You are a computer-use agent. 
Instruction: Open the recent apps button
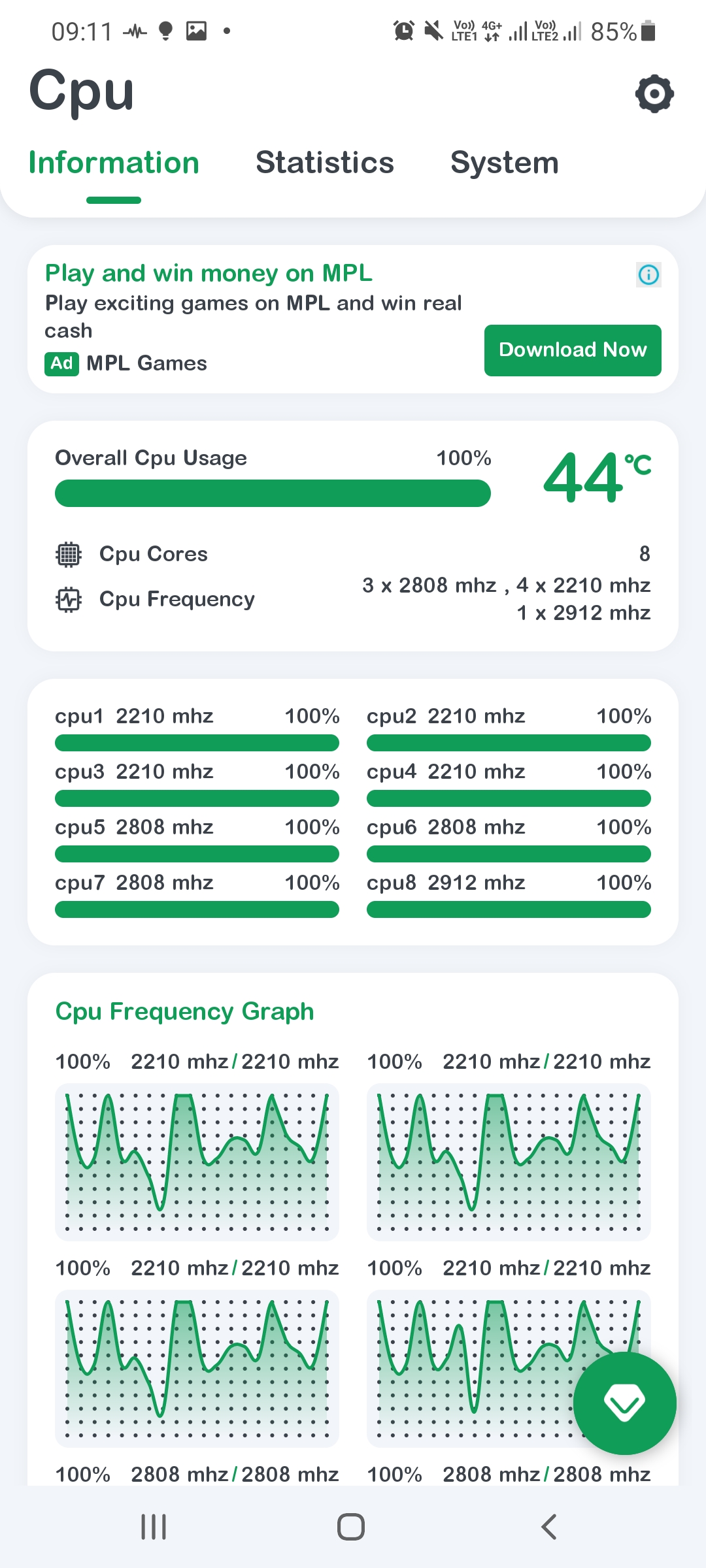pos(154,1527)
